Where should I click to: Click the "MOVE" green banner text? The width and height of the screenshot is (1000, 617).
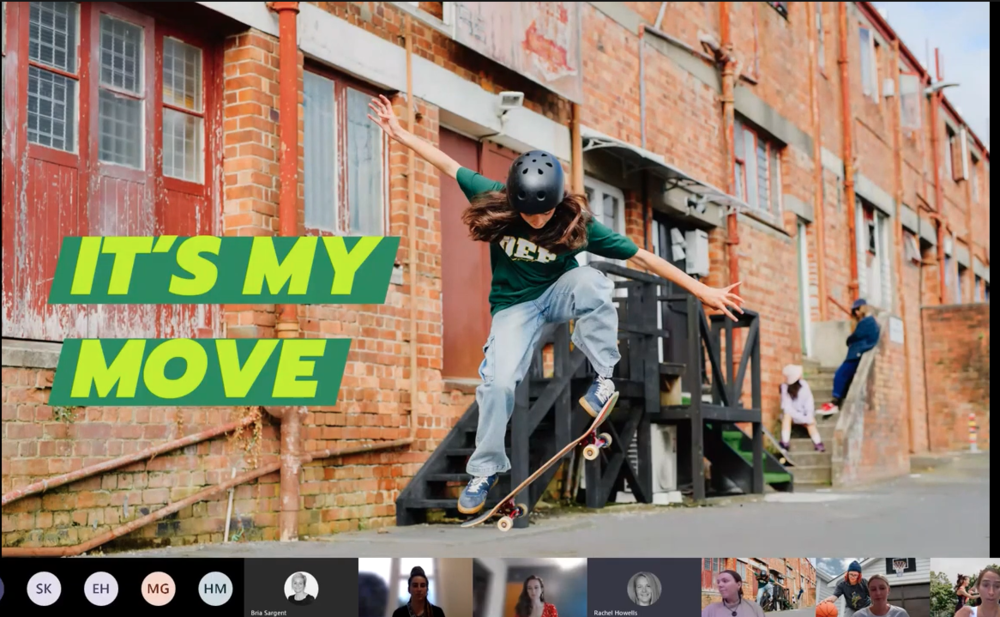pyautogui.click(x=200, y=370)
